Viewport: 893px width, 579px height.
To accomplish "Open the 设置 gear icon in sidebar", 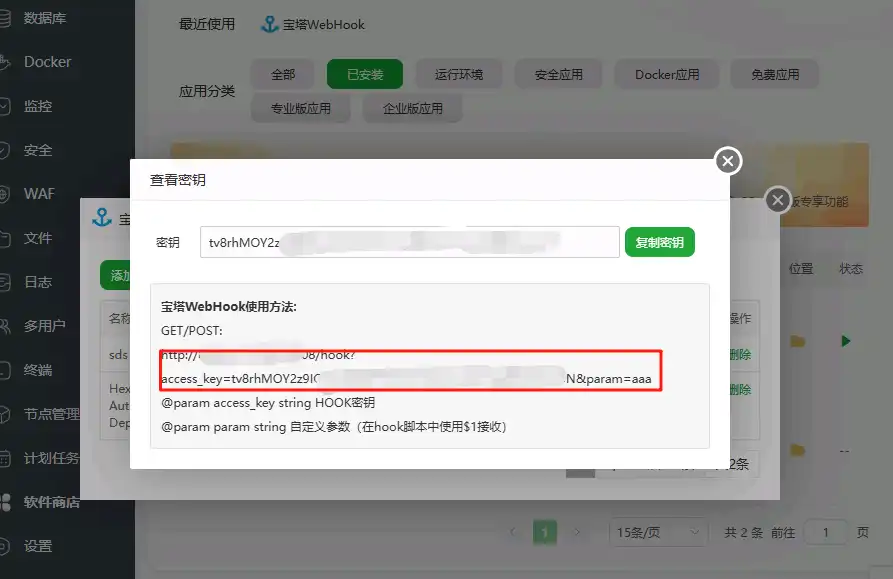I will click(x=5, y=546).
